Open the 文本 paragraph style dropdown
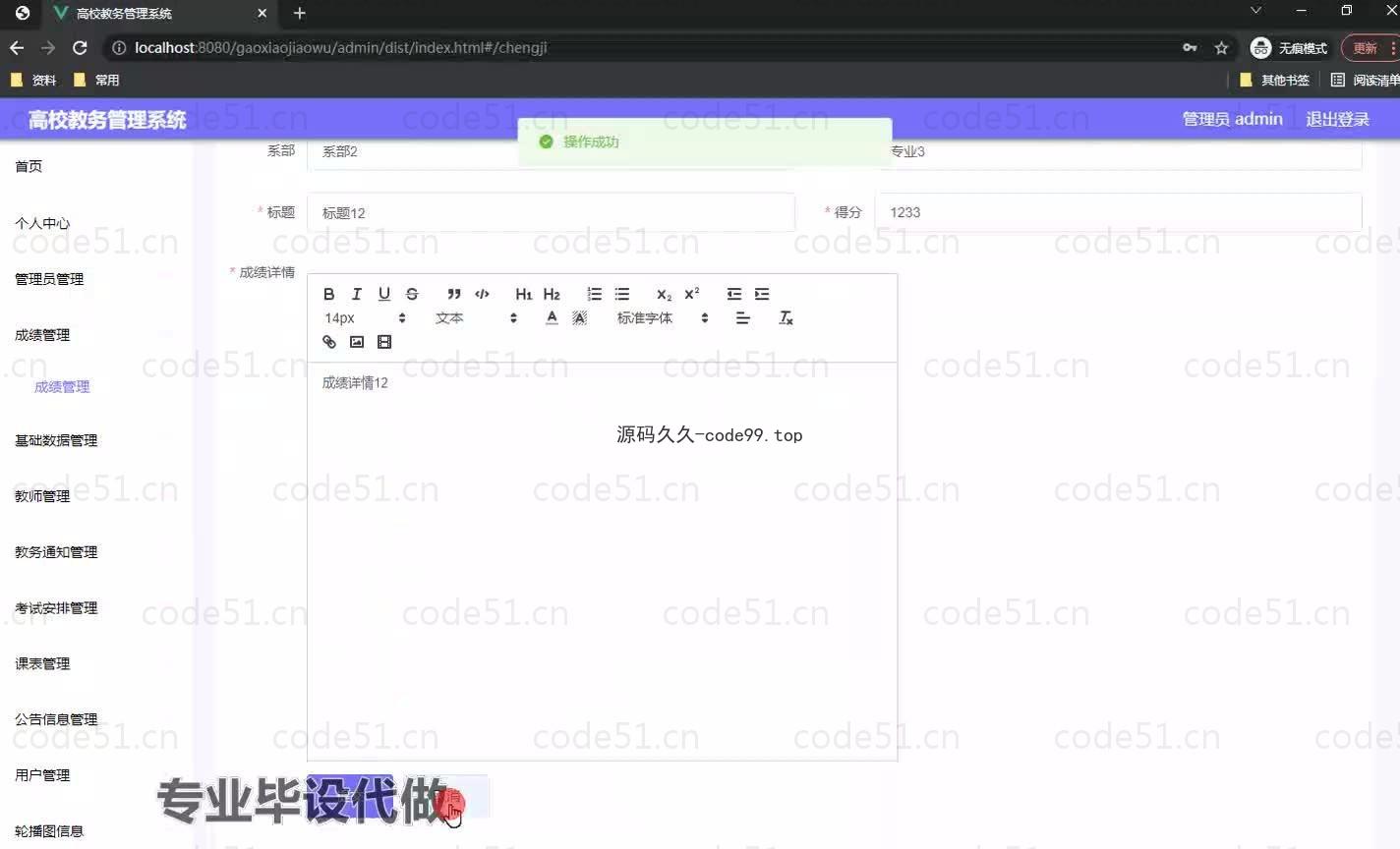The image size is (1400, 849). coord(476,317)
